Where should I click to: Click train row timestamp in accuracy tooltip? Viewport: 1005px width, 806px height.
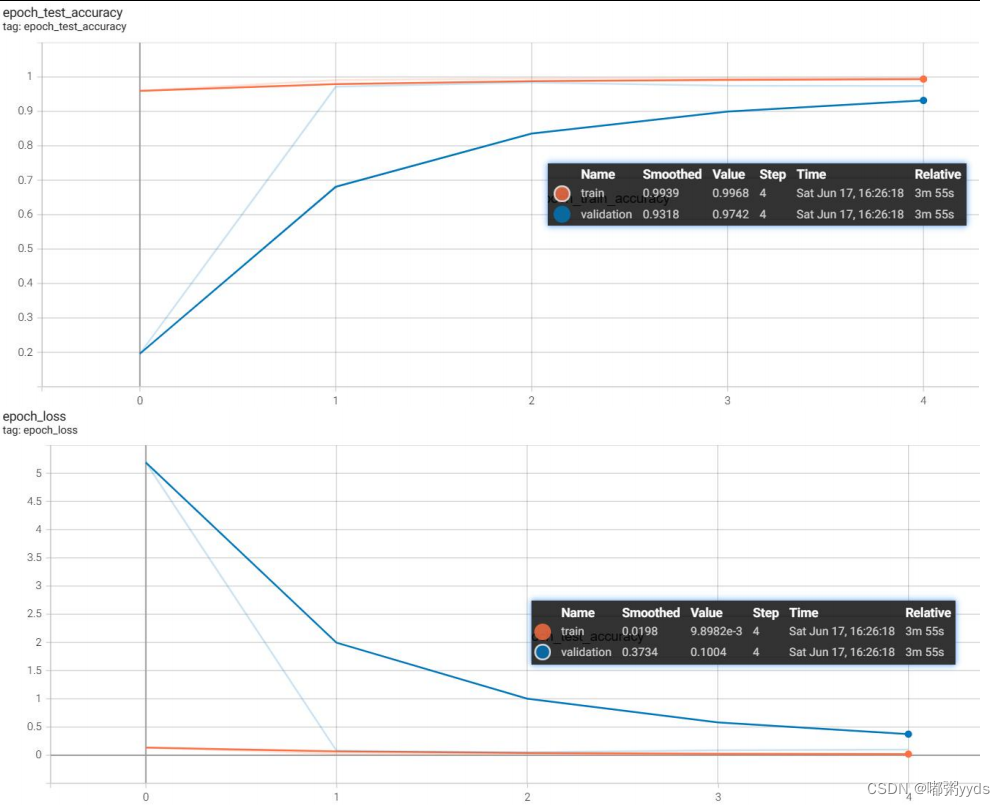(850, 193)
